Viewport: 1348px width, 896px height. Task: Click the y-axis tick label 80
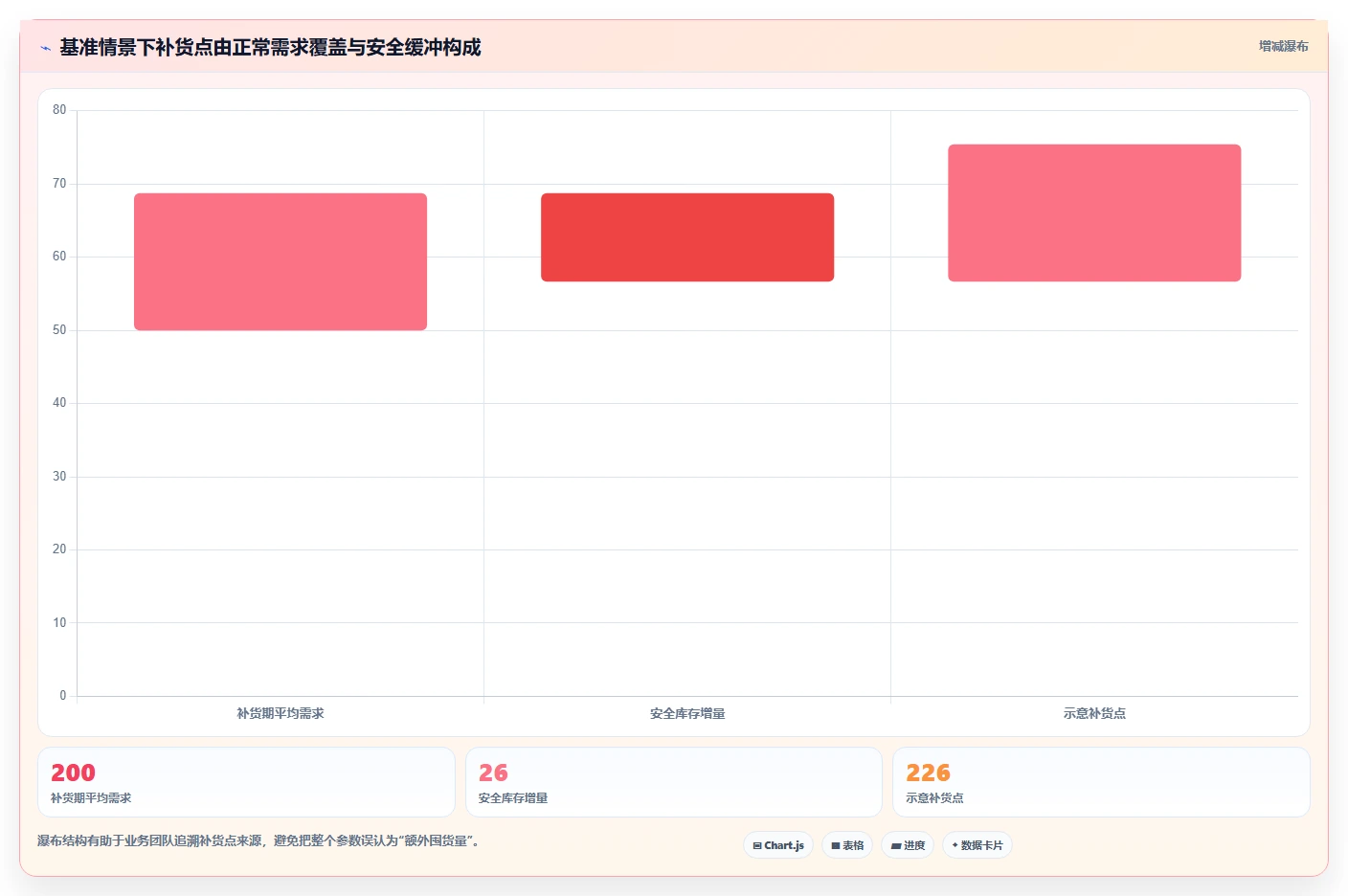59,110
